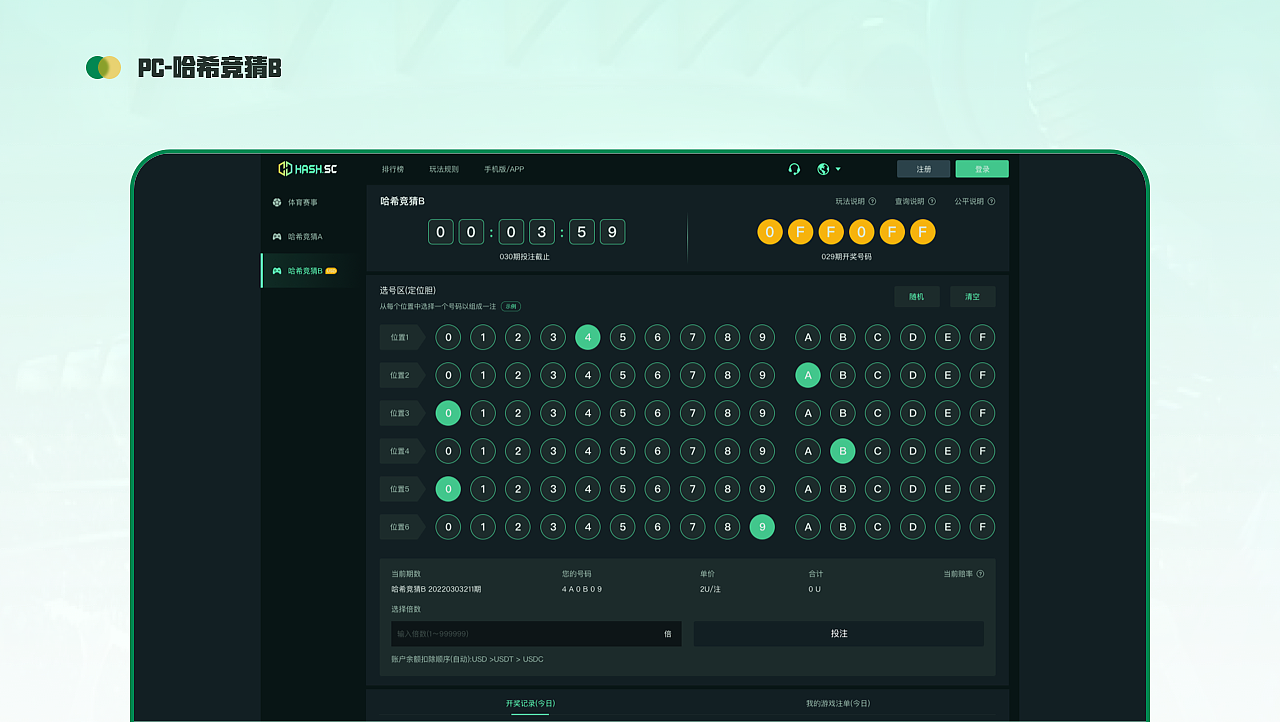Expand the language dropdown arrow
The width and height of the screenshot is (1280, 722).
point(838,169)
